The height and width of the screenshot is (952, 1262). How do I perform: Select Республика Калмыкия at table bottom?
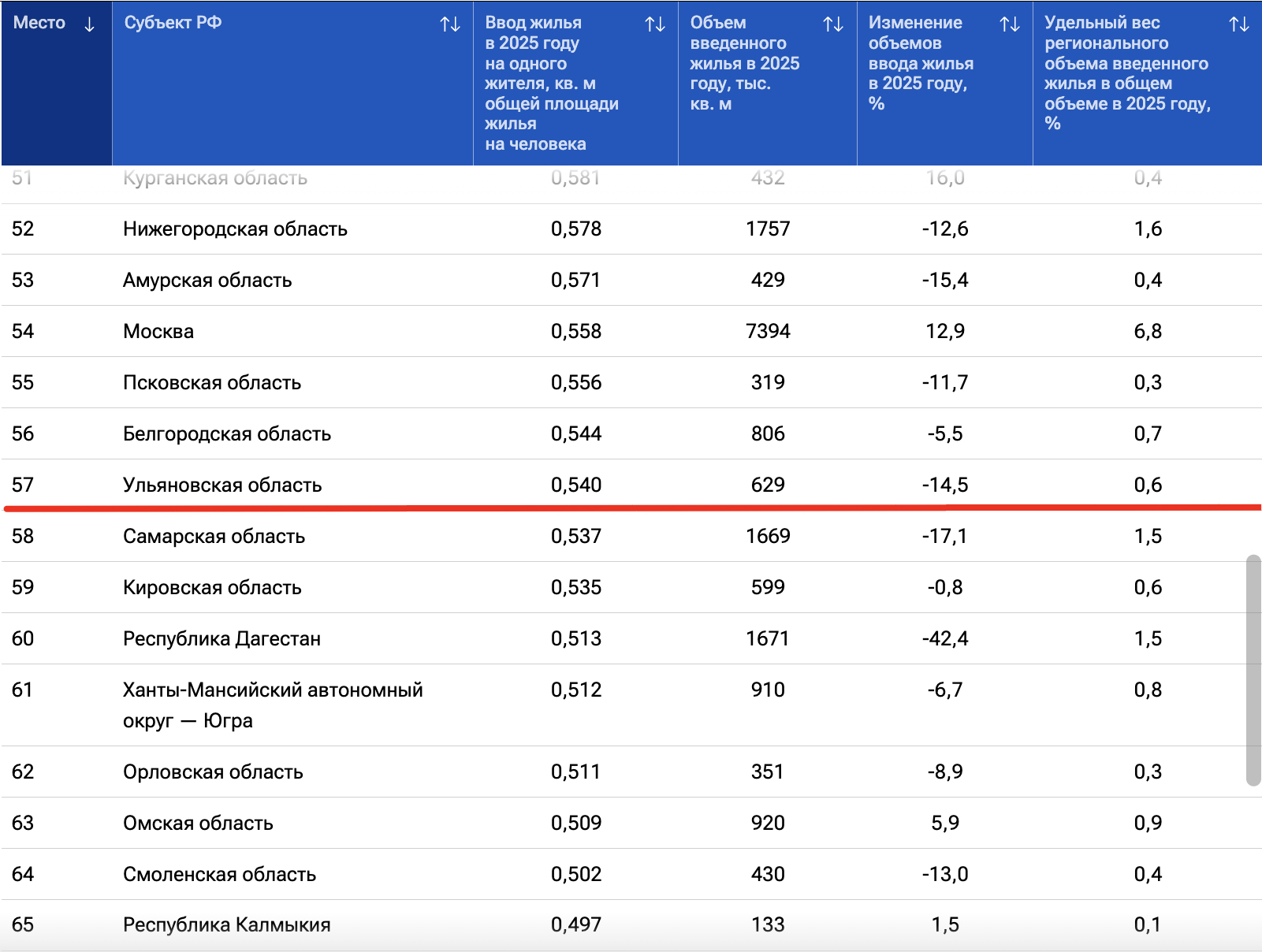tap(226, 925)
